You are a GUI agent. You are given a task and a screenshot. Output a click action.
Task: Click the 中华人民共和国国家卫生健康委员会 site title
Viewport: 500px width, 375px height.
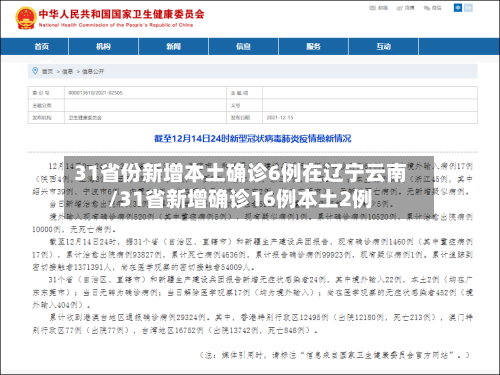[121, 14]
